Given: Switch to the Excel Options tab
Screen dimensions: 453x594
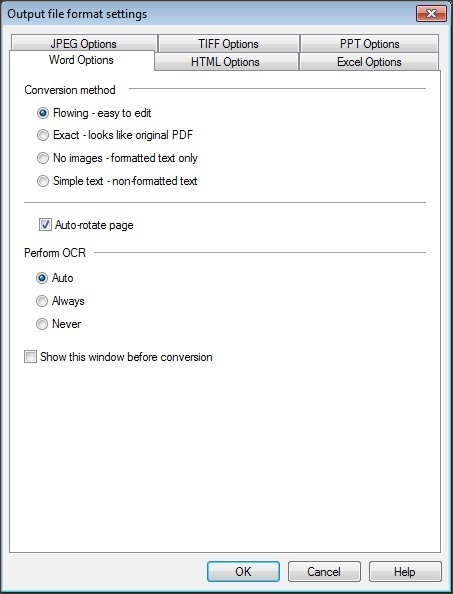Looking at the screenshot, I should click(x=369, y=62).
